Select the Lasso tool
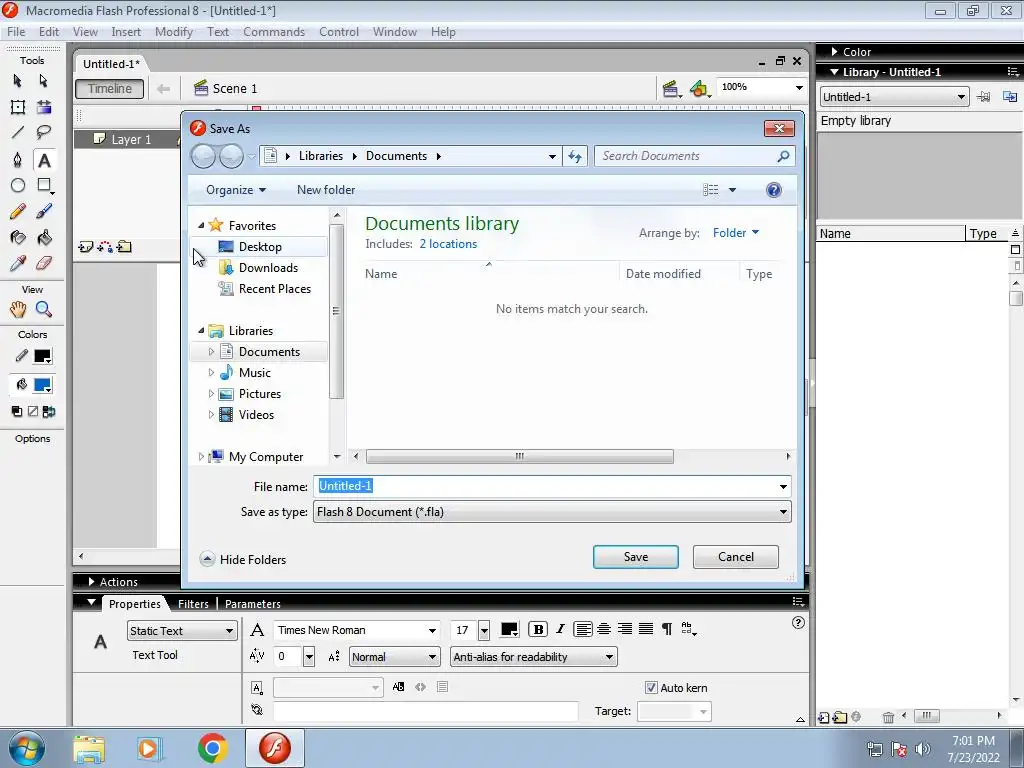 [44, 133]
